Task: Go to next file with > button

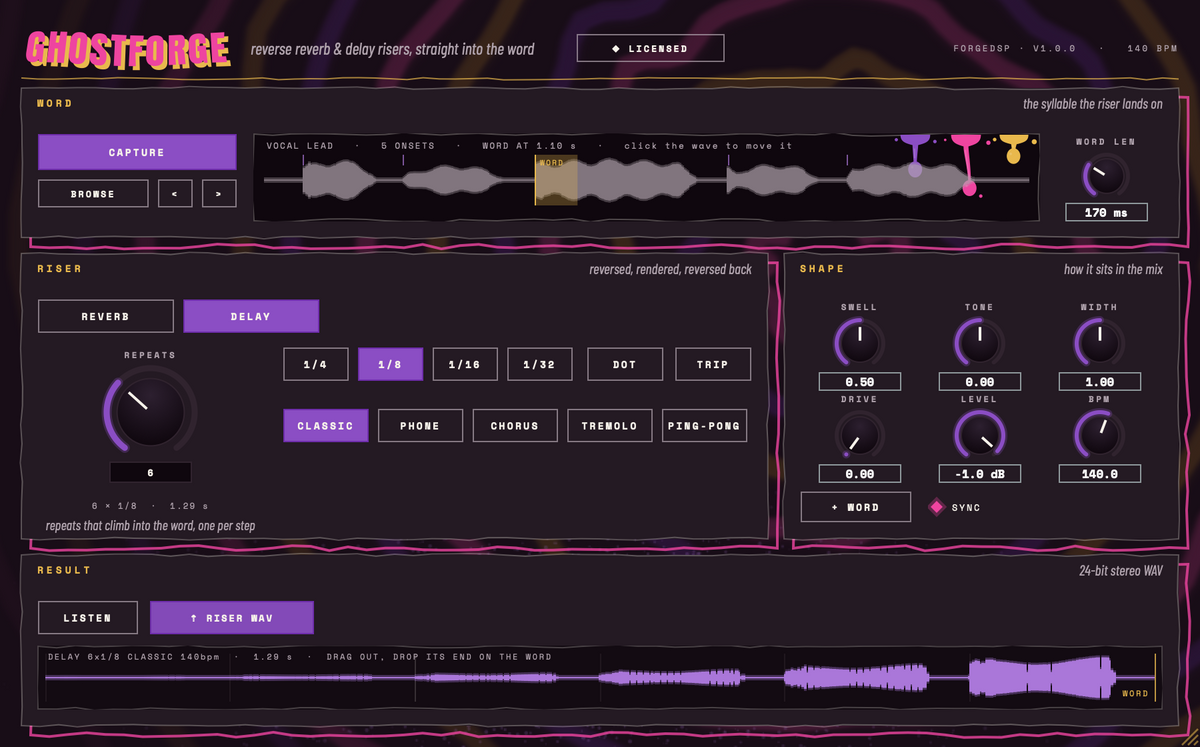Action: point(219,193)
